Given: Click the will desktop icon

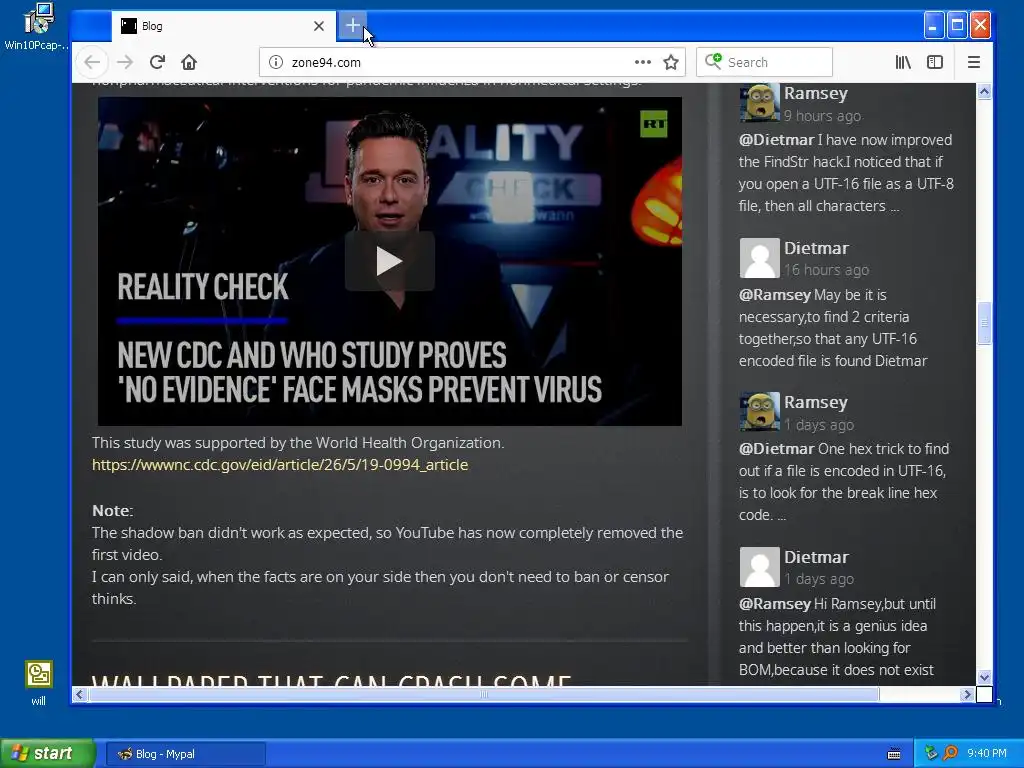Looking at the screenshot, I should [39, 682].
